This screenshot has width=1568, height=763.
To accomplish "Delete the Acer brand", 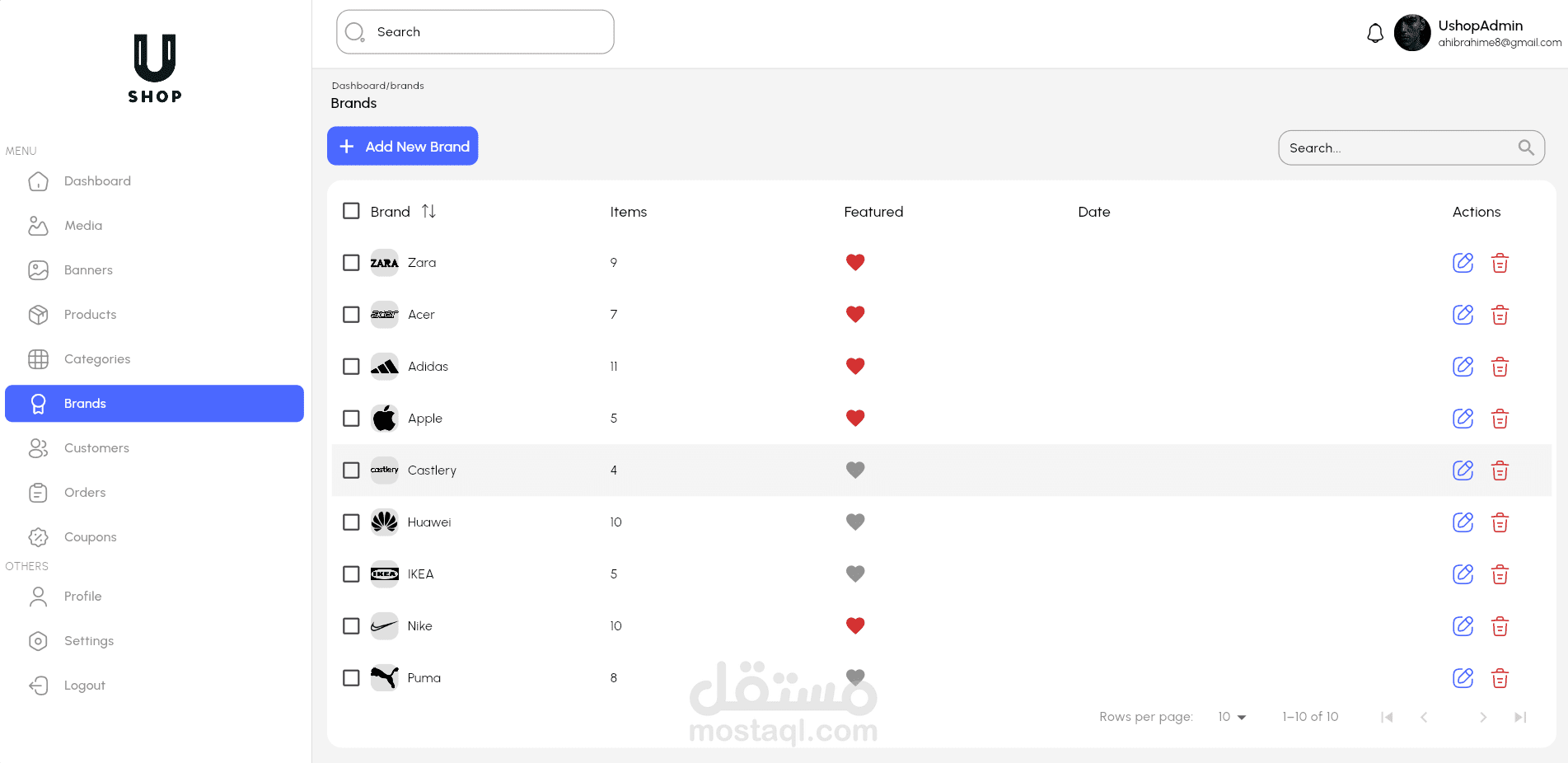I will point(1500,315).
